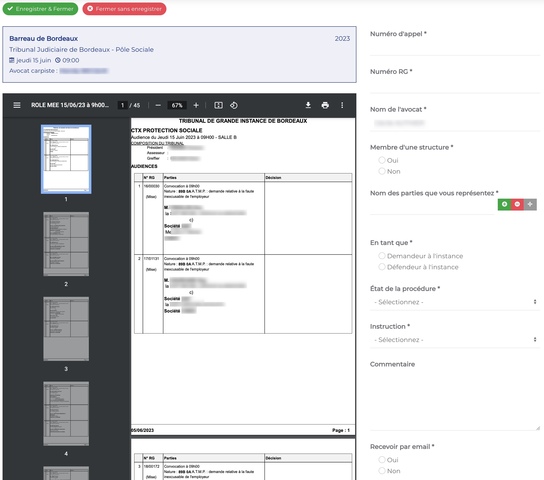Zoom in the PDF with plus icon
This screenshot has height=480, width=544.
tap(196, 105)
